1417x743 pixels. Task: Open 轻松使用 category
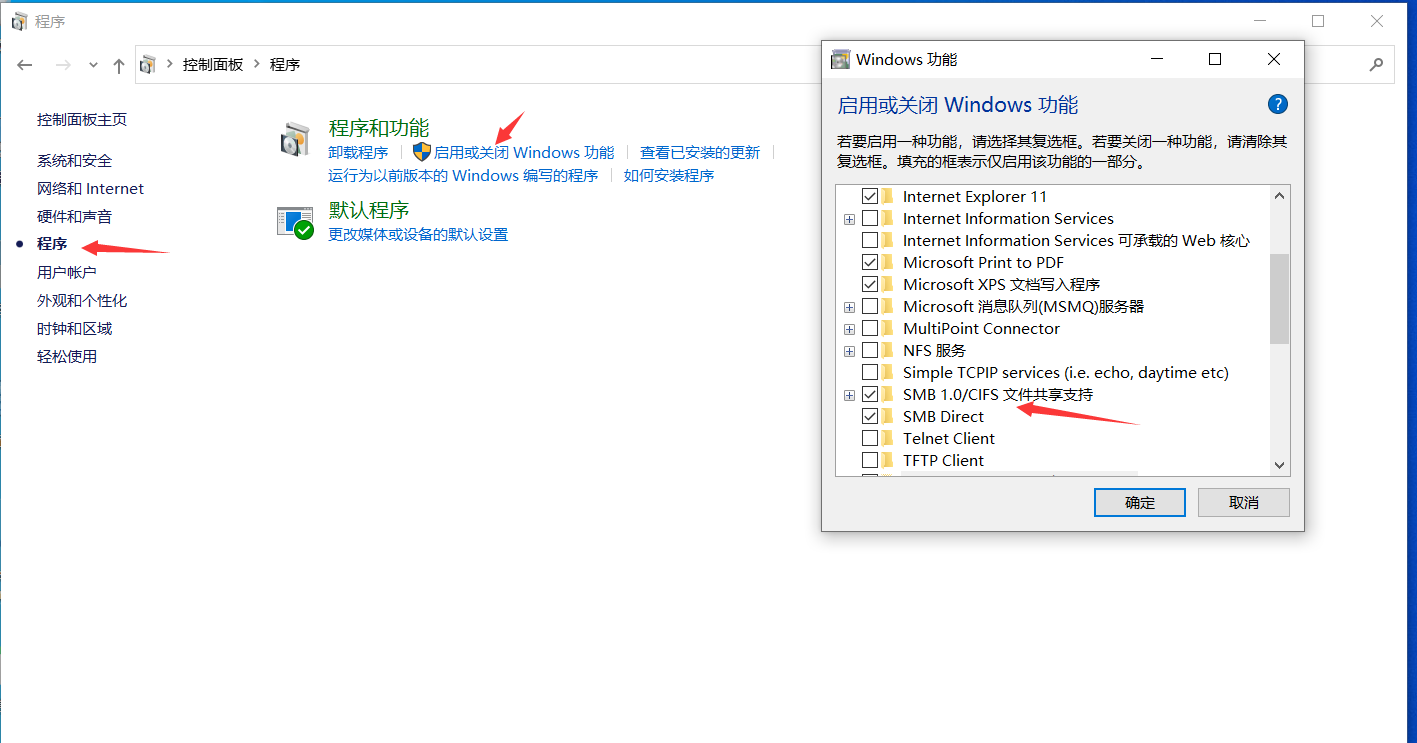point(67,356)
